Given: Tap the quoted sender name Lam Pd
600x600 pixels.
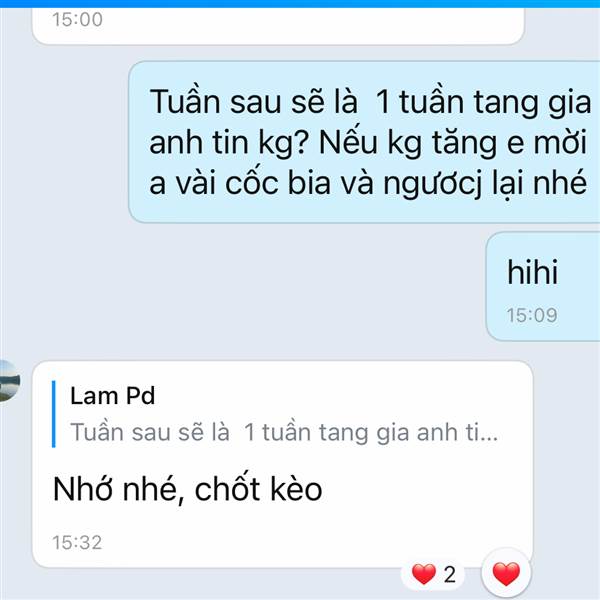Looking at the screenshot, I should [112, 395].
